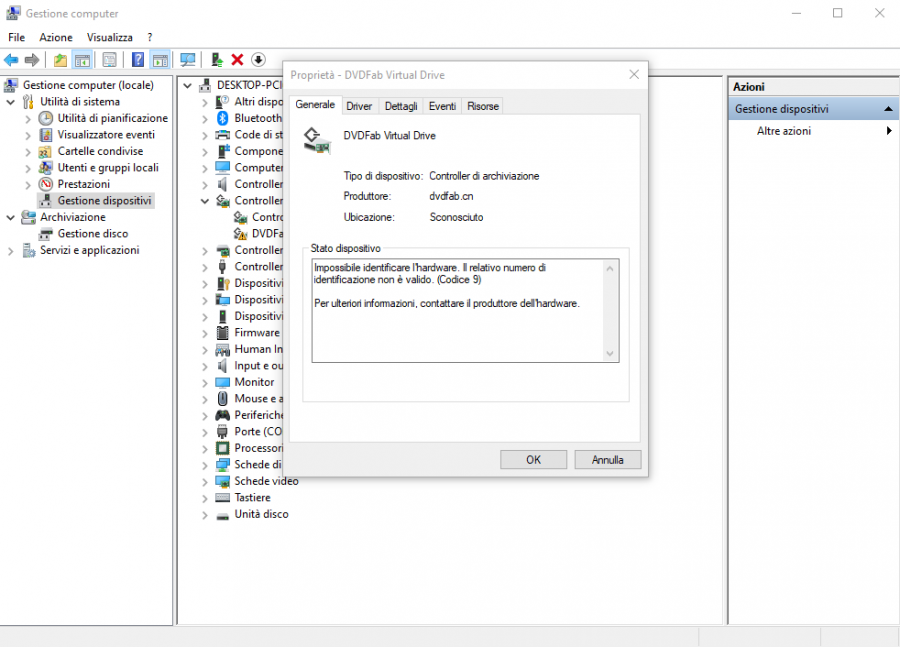Switch to the Risorse tab
Viewport: 900px width, 647px height.
pyautogui.click(x=483, y=106)
